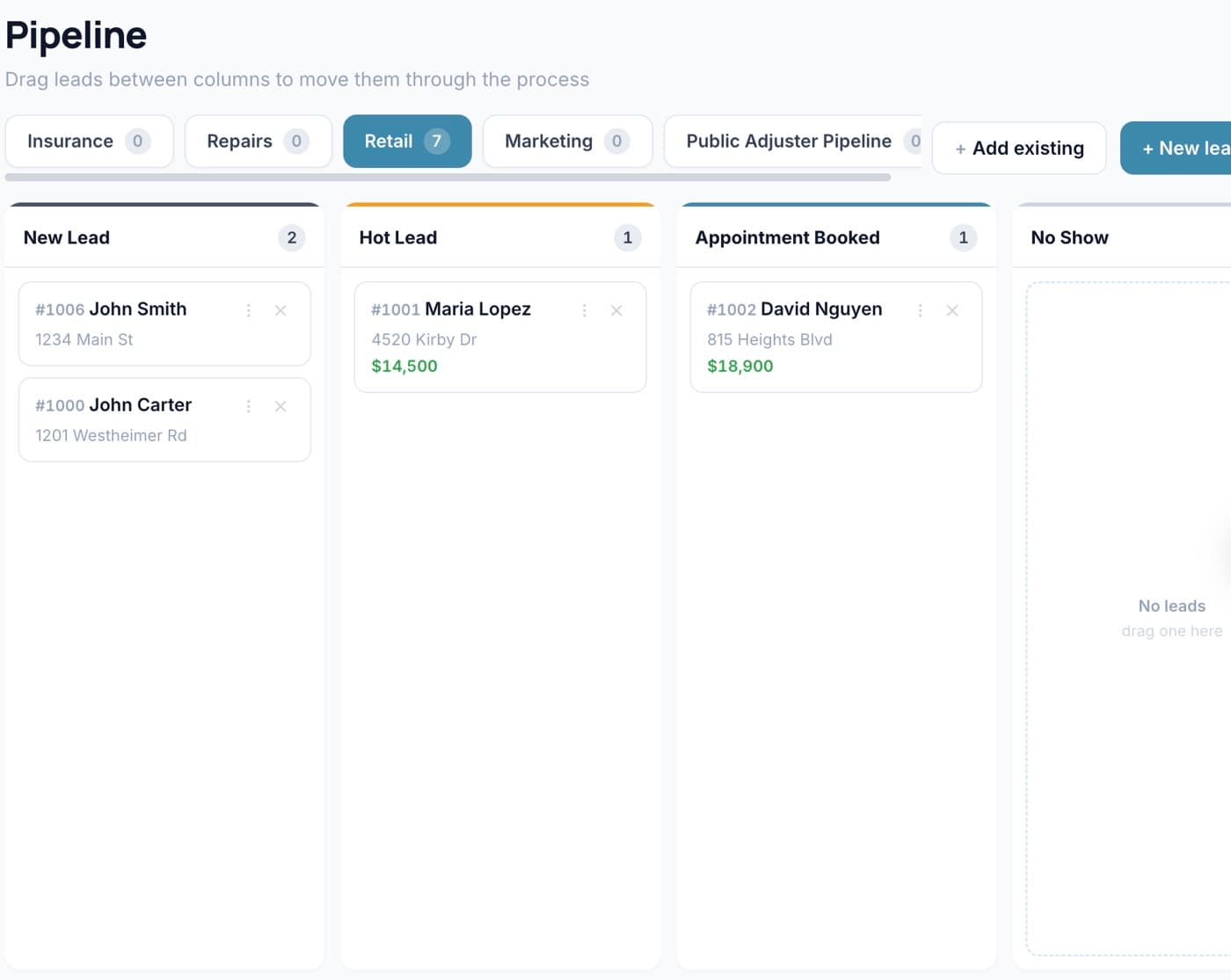Open the options menu on John Smith card
Image resolution: width=1231 pixels, height=980 pixels.
coord(249,310)
